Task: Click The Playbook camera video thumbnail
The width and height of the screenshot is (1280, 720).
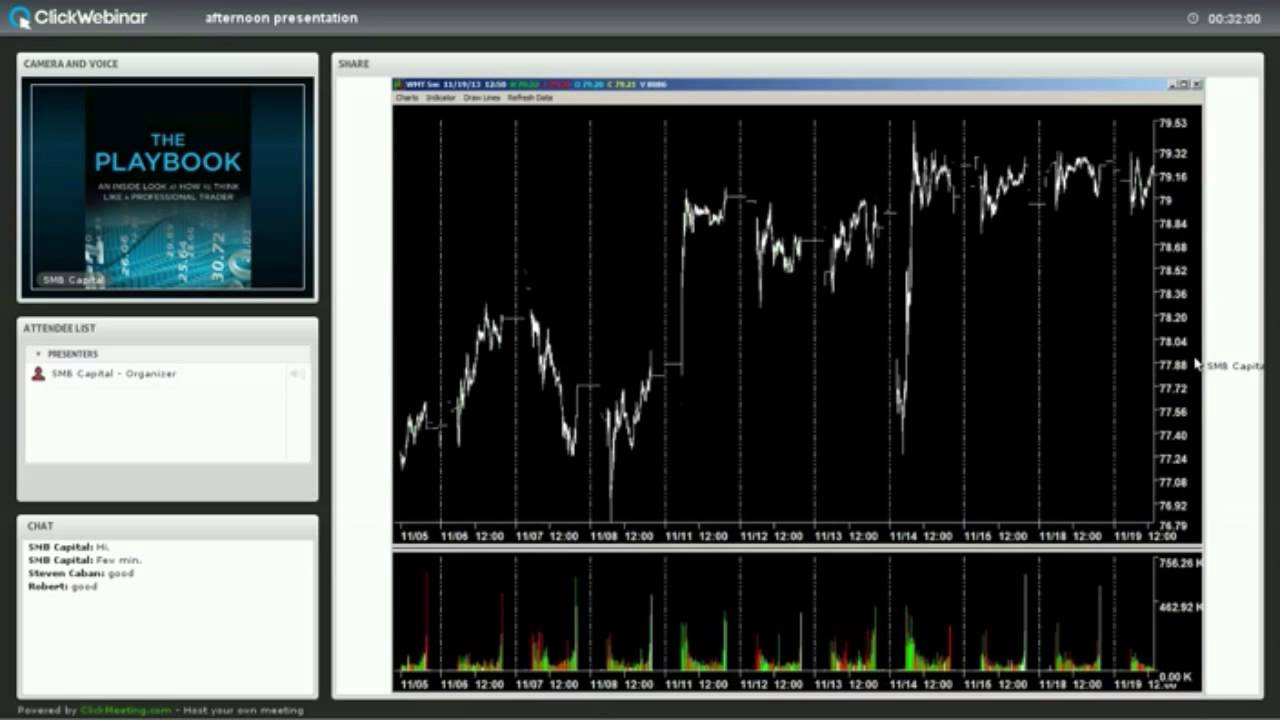Action: pos(168,187)
